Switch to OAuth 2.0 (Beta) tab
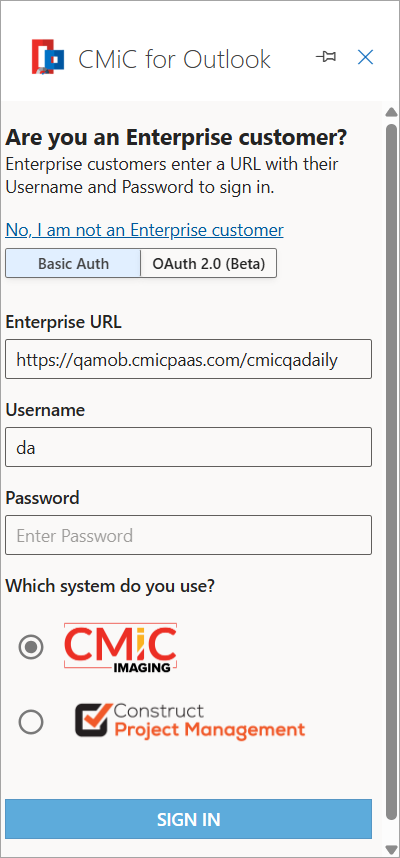Viewport: 400px width, 858px height. point(208,264)
